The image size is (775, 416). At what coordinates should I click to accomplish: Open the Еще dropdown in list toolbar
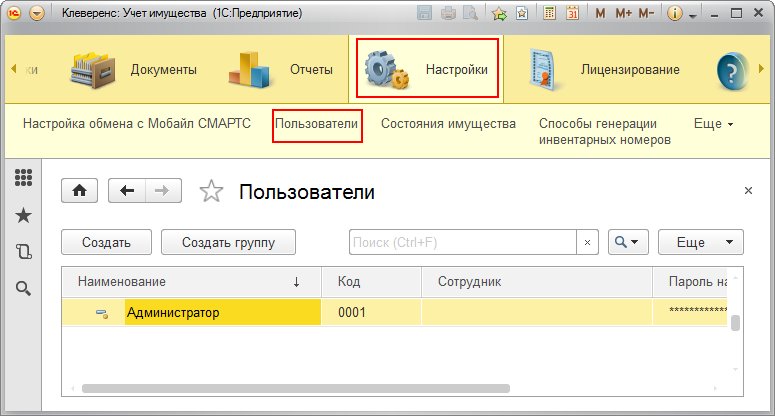pos(701,242)
